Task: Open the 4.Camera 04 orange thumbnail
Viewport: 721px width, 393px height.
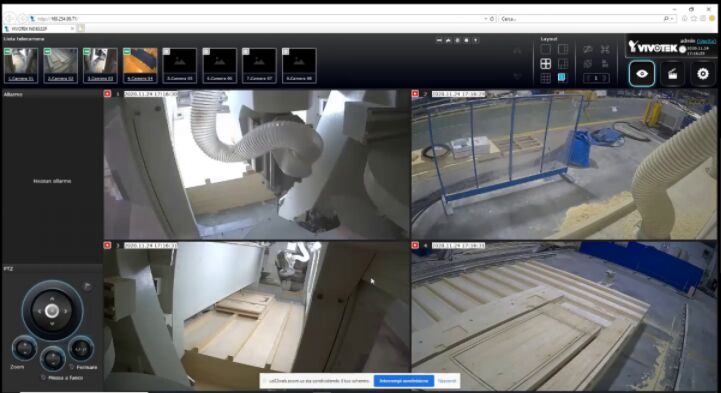Action: point(140,65)
